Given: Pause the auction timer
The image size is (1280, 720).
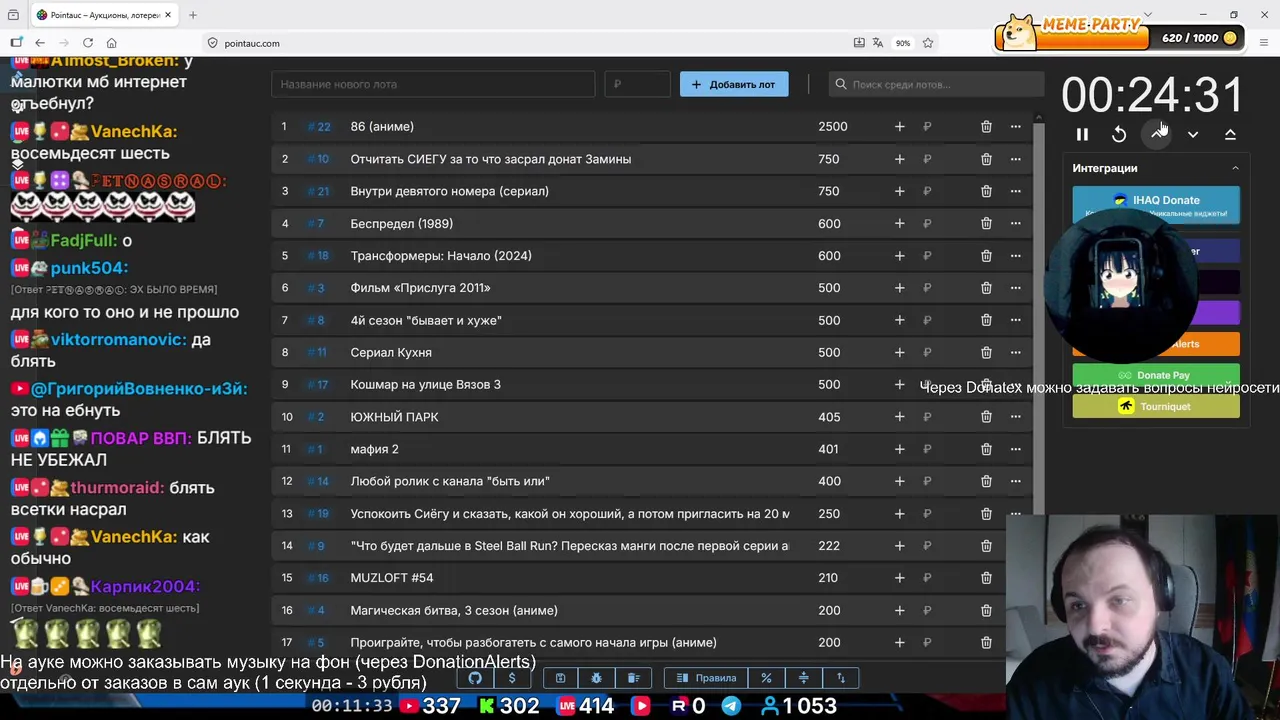Looking at the screenshot, I should click(1082, 134).
